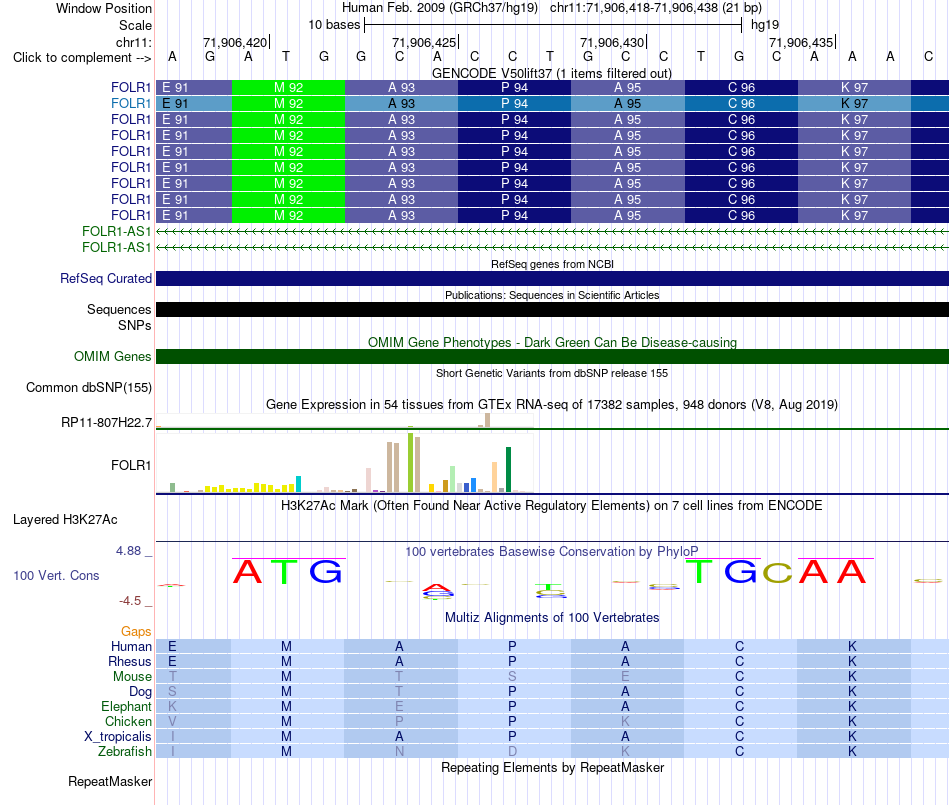This screenshot has height=805, width=950.
Task: Click the M residue in Zebrafish alignment row
Action: point(286,751)
